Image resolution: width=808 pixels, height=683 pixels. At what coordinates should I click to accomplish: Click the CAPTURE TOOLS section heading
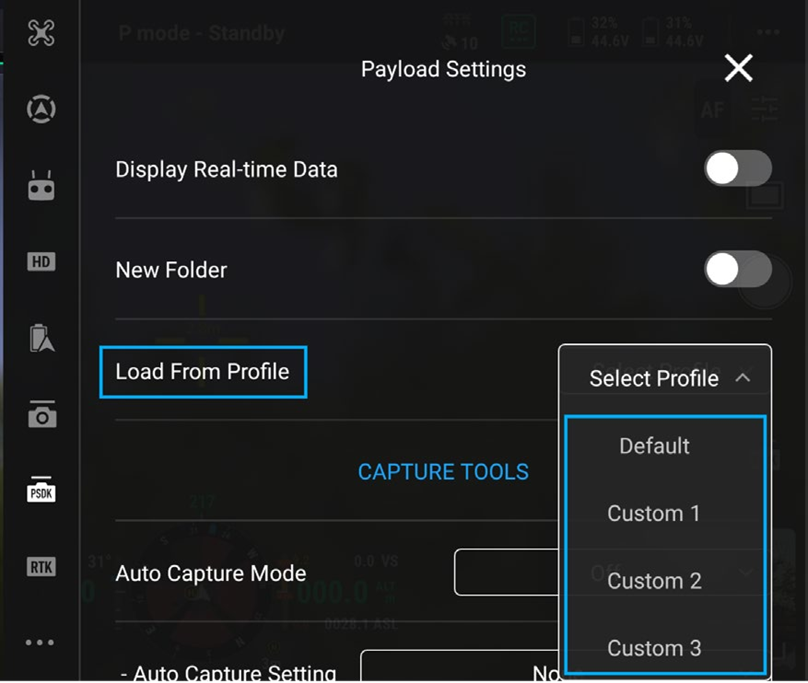coord(443,472)
